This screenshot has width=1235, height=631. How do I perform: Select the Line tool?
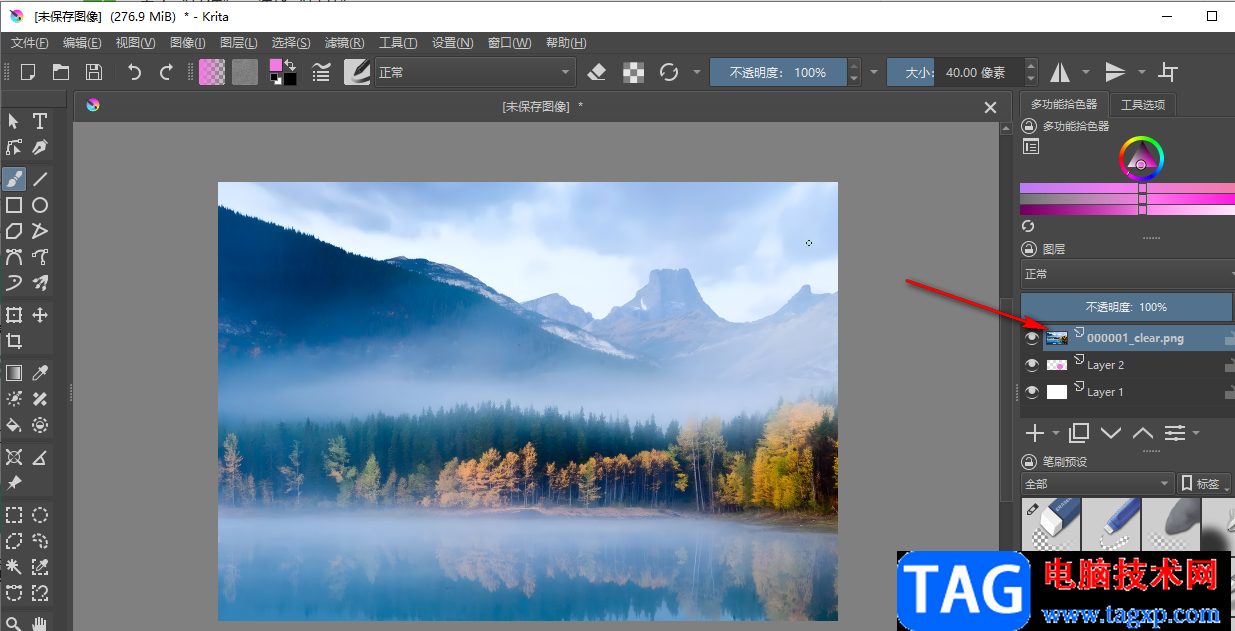(x=40, y=179)
